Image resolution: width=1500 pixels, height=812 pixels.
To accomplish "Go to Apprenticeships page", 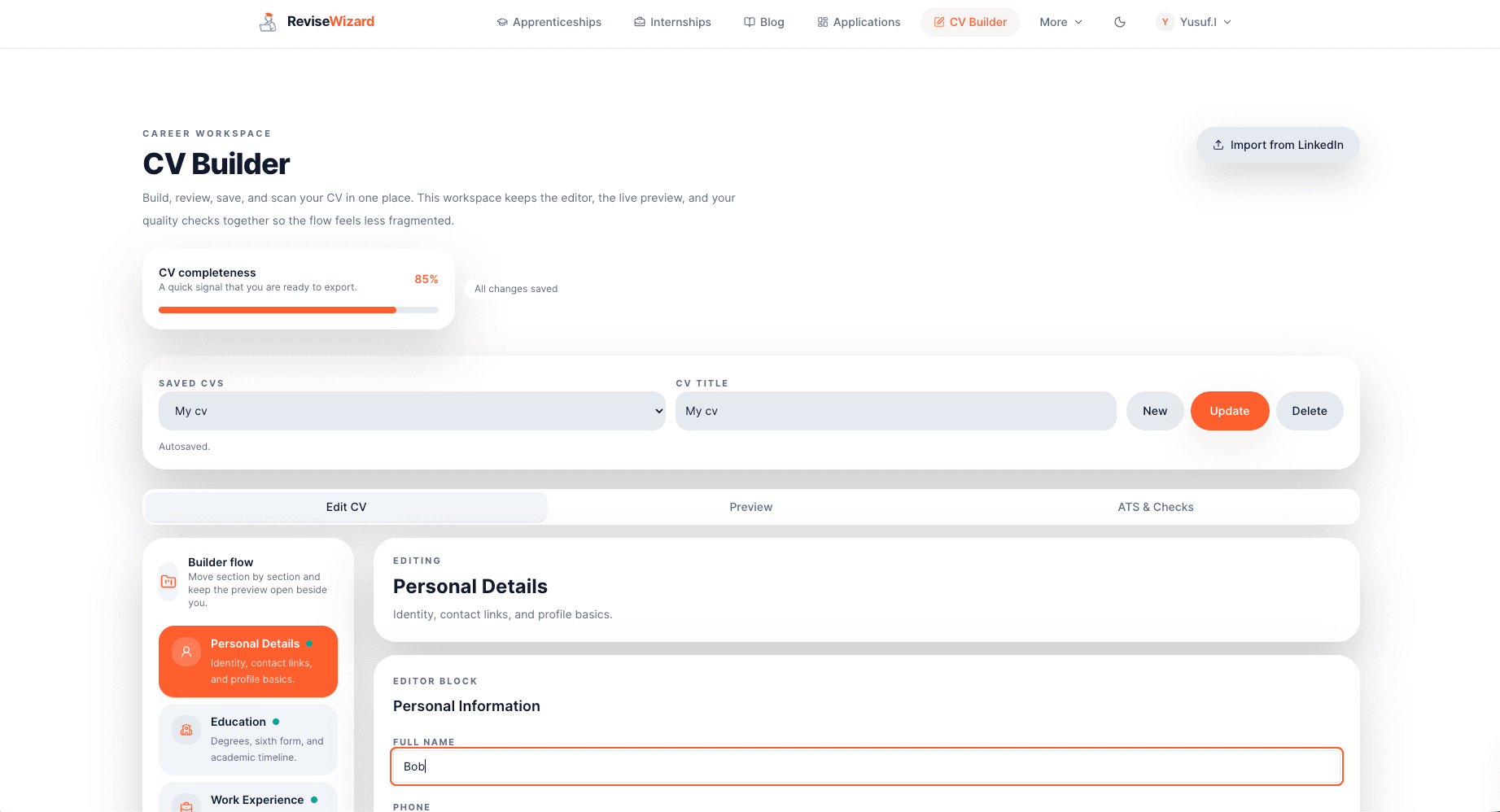I will coord(549,22).
